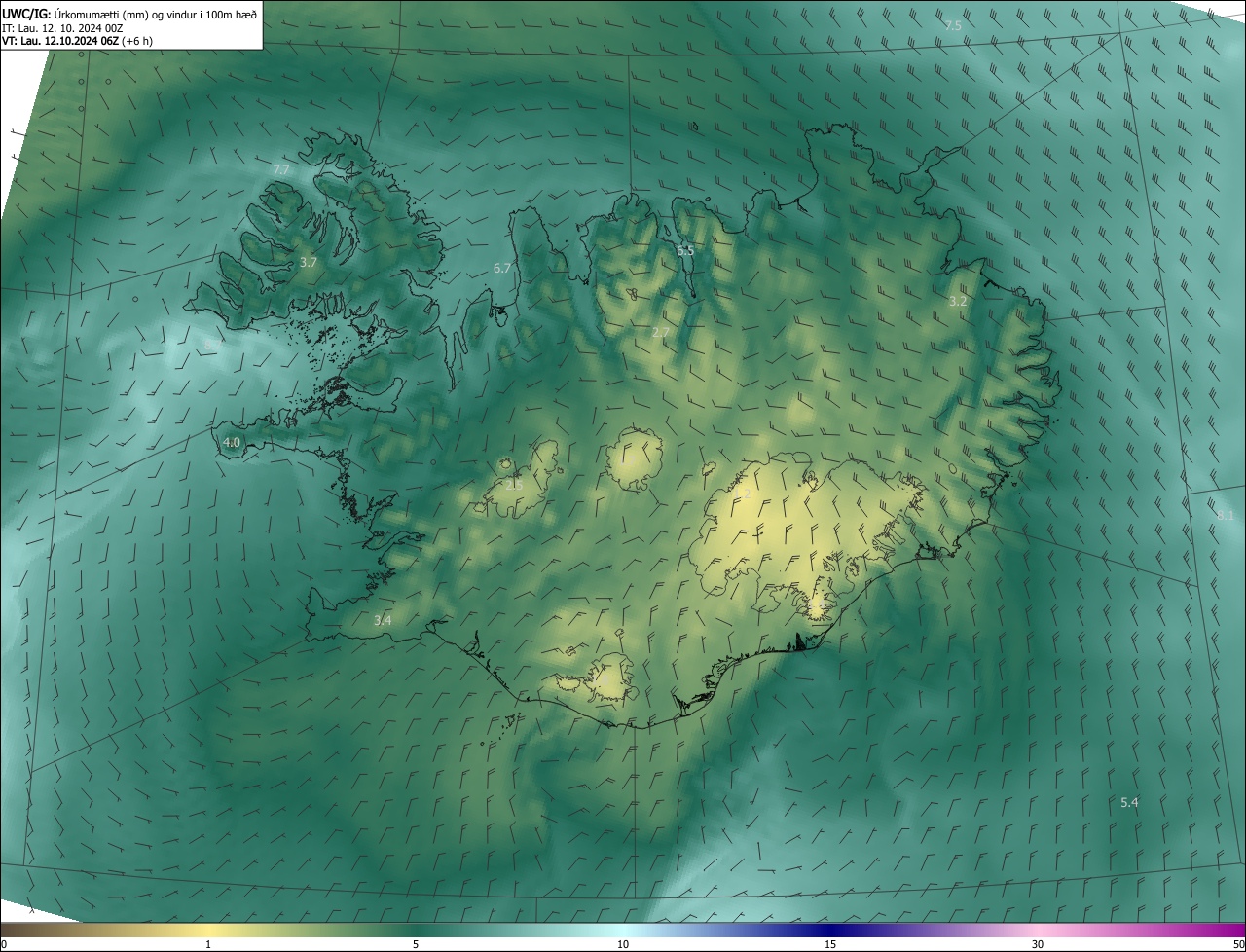
Task: Click the 7.5 value label on the map
Action: [x=953, y=25]
